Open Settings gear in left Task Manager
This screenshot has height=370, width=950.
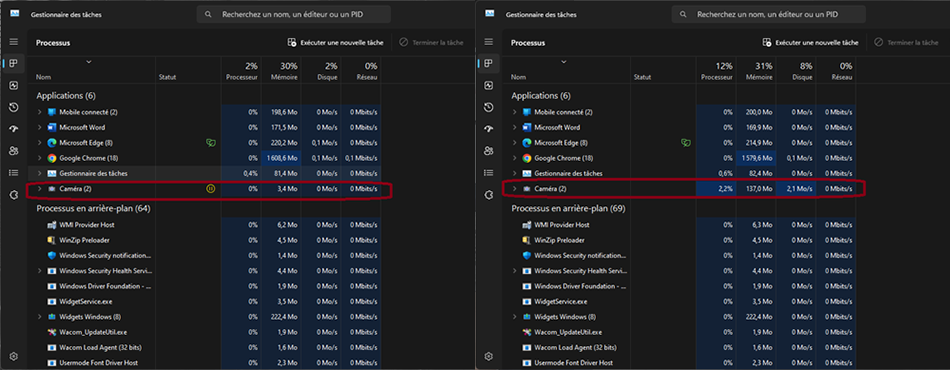click(14, 356)
